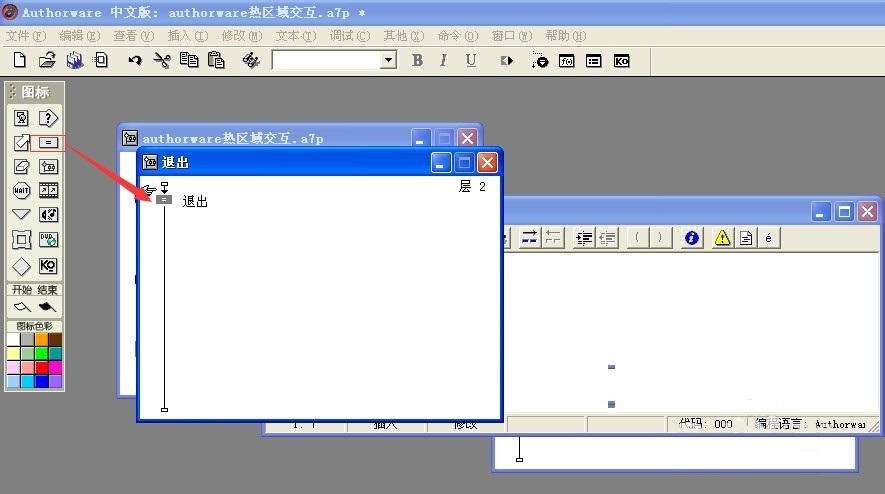Toggle underline formatting
Image resolution: width=885 pixels, height=494 pixels.
471,60
